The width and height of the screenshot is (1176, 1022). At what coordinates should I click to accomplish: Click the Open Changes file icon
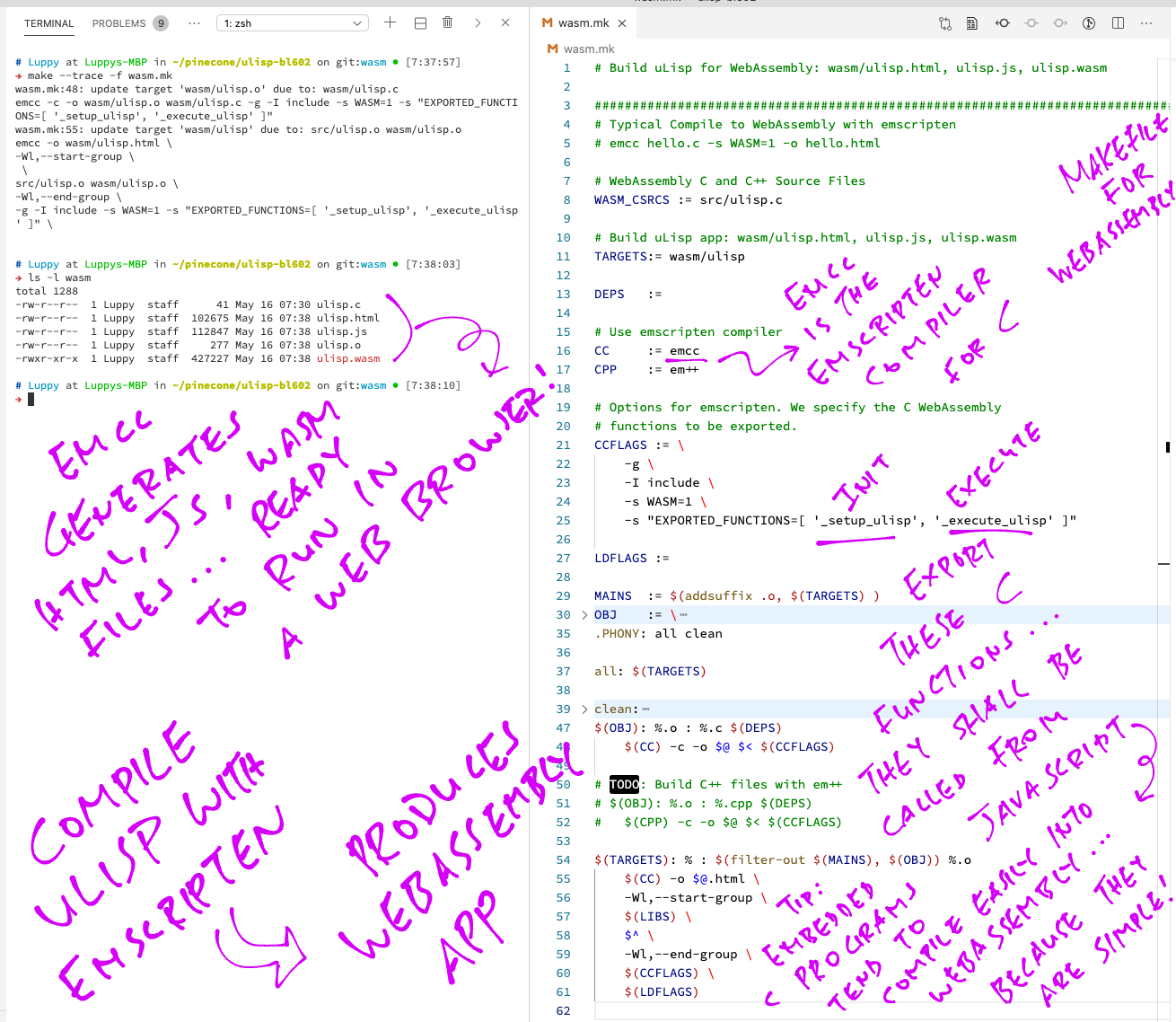pyautogui.click(x=971, y=22)
